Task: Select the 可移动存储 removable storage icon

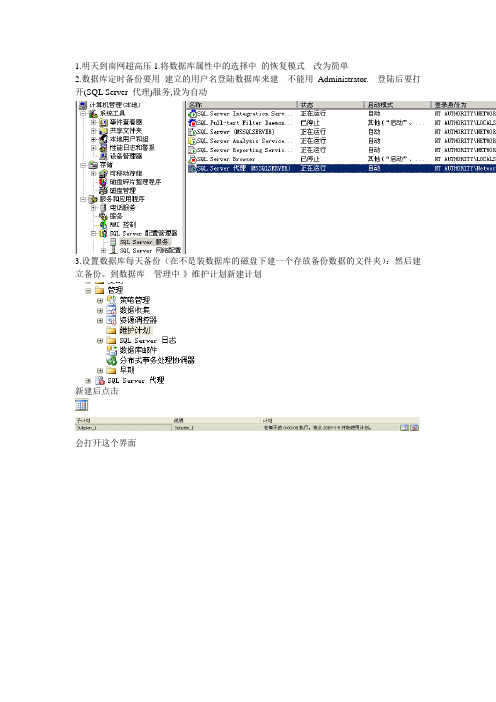Action: [x=103, y=173]
